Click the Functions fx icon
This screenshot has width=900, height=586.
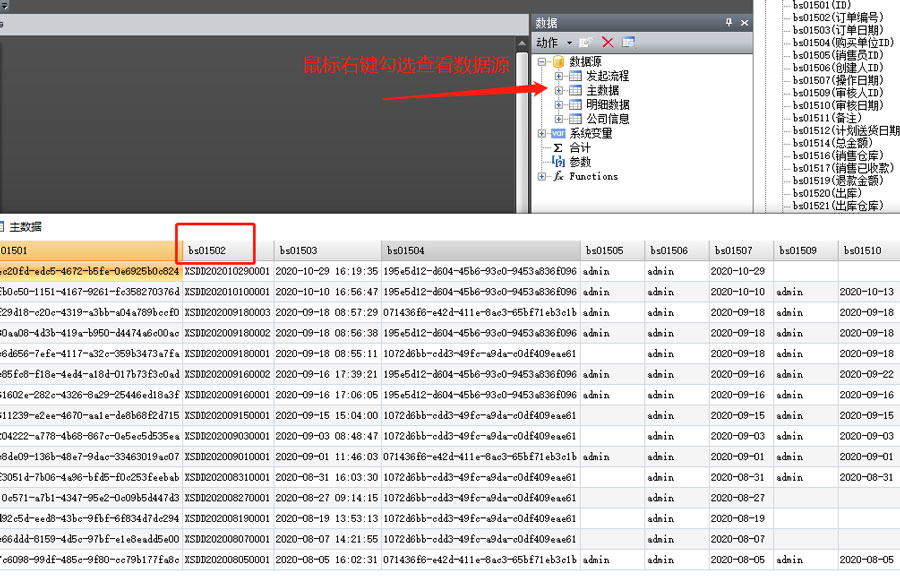pos(558,177)
